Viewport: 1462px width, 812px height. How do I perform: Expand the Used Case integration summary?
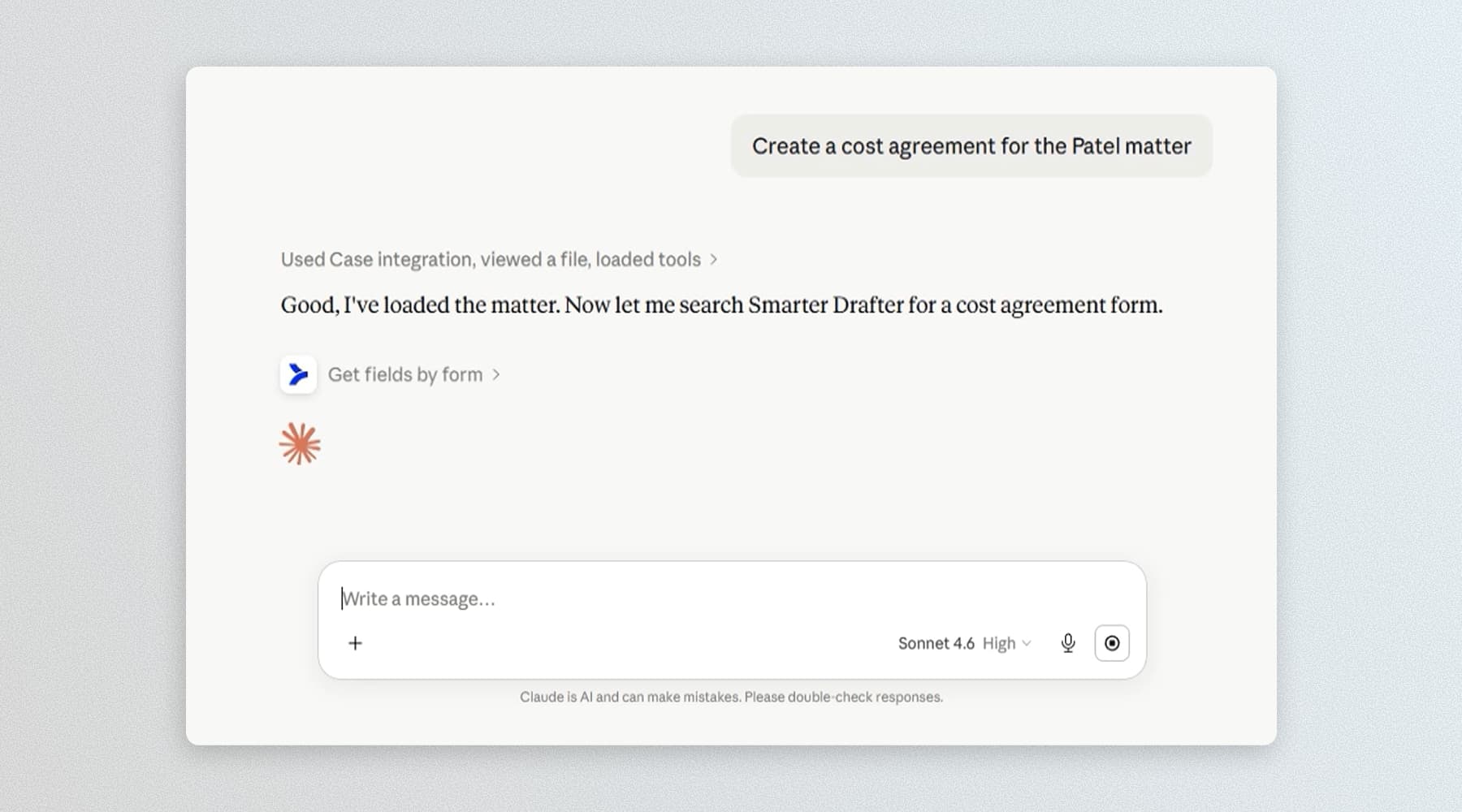(x=499, y=259)
